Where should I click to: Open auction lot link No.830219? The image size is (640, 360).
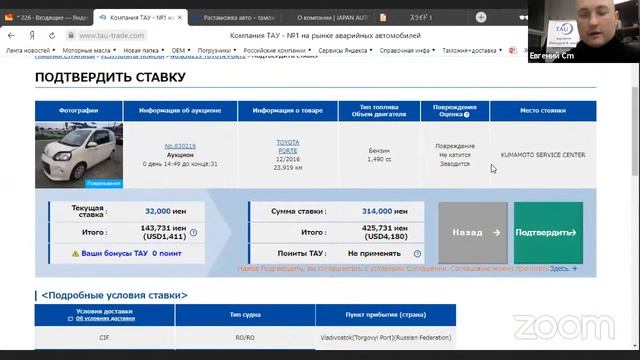point(180,146)
